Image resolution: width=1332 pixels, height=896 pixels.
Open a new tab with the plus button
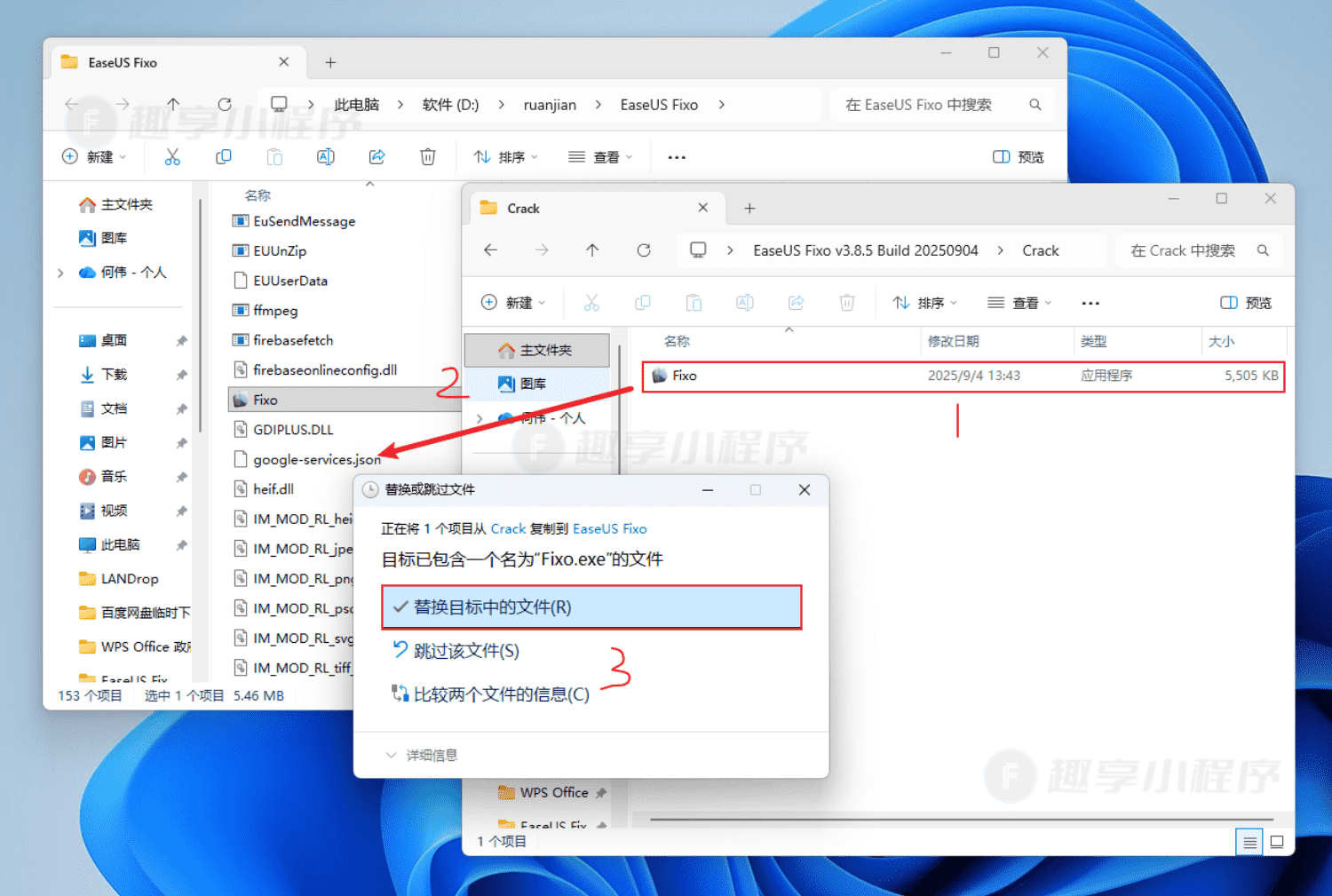(749, 208)
